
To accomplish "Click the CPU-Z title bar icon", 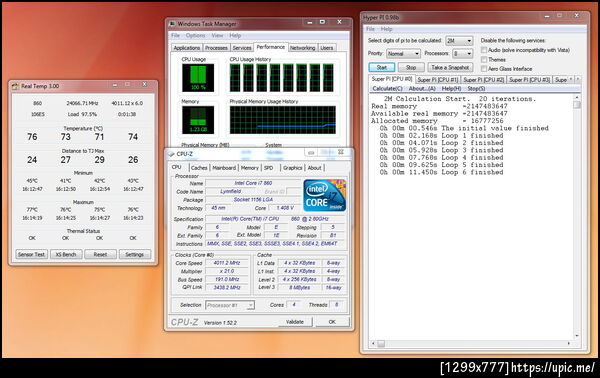I will 171,154.
